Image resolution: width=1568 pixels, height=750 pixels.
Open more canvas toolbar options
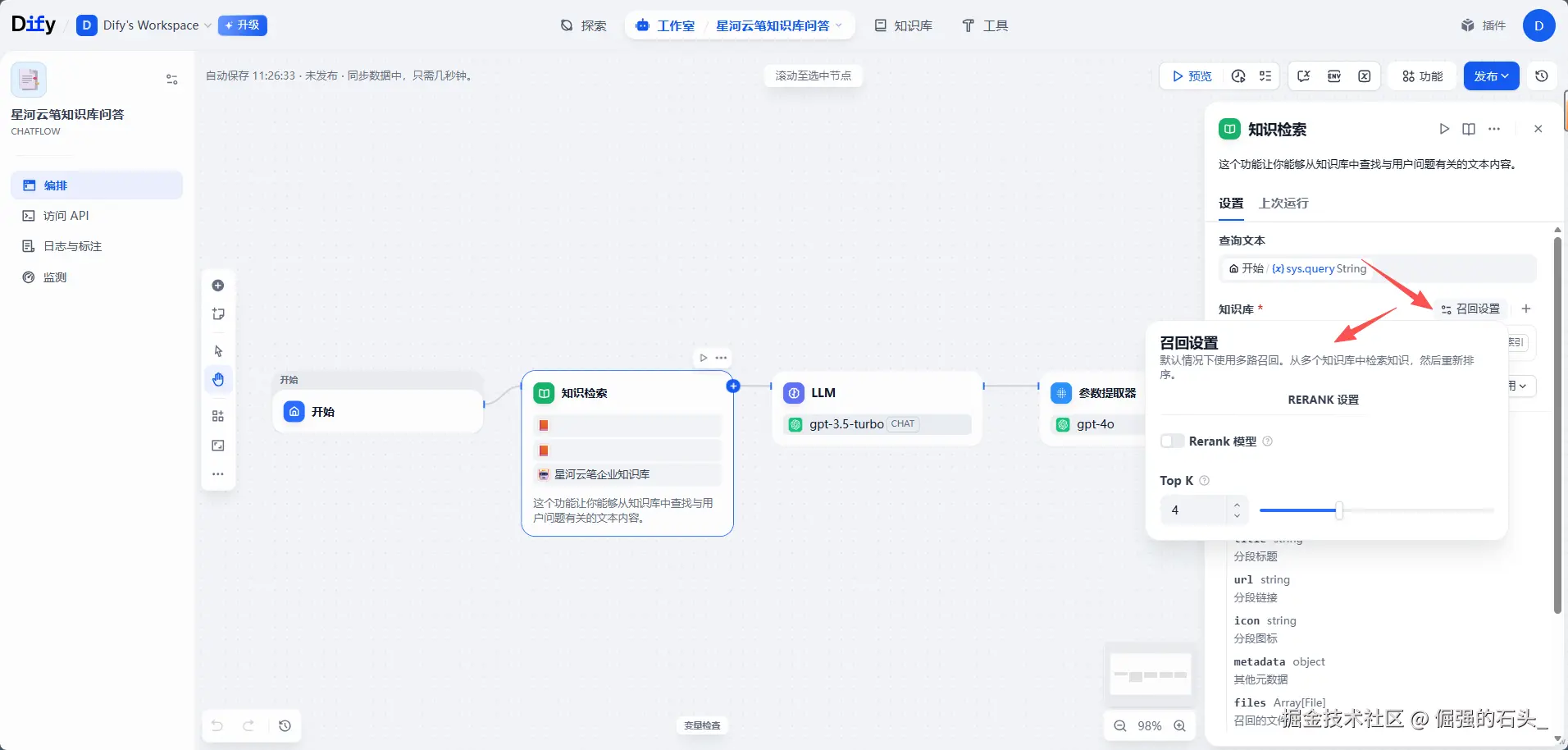pyautogui.click(x=218, y=474)
